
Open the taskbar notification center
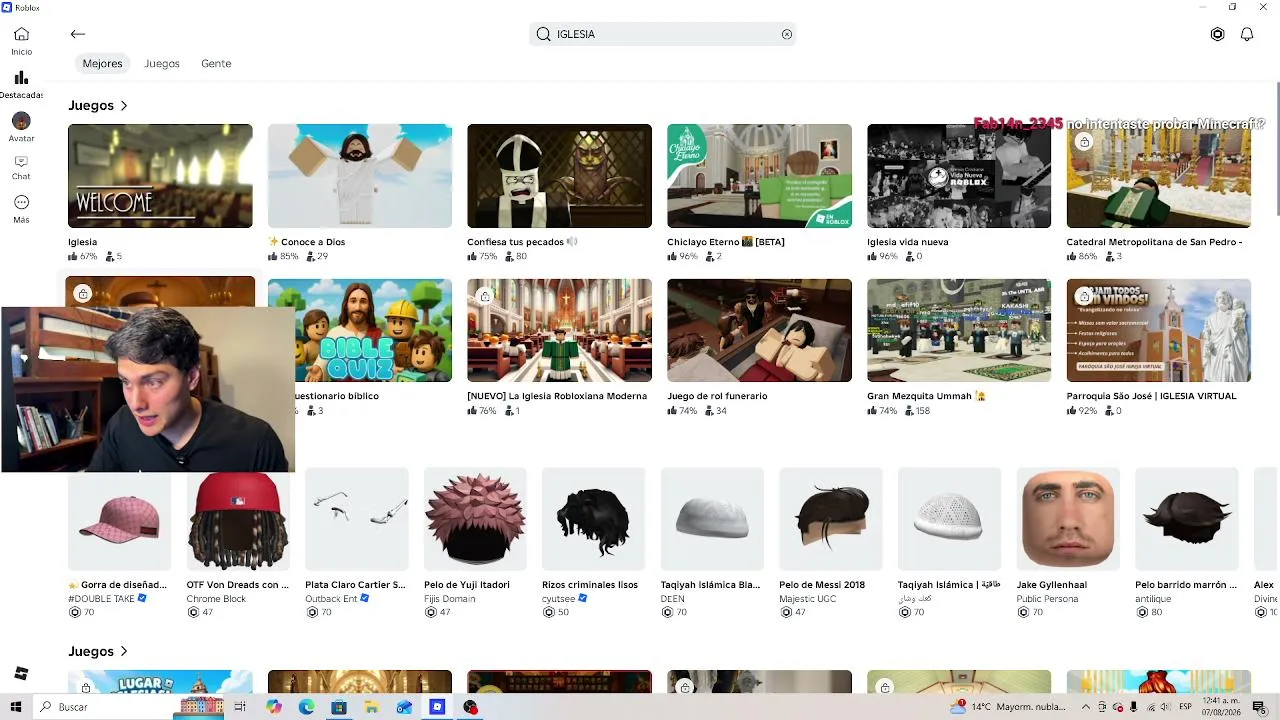1259,707
